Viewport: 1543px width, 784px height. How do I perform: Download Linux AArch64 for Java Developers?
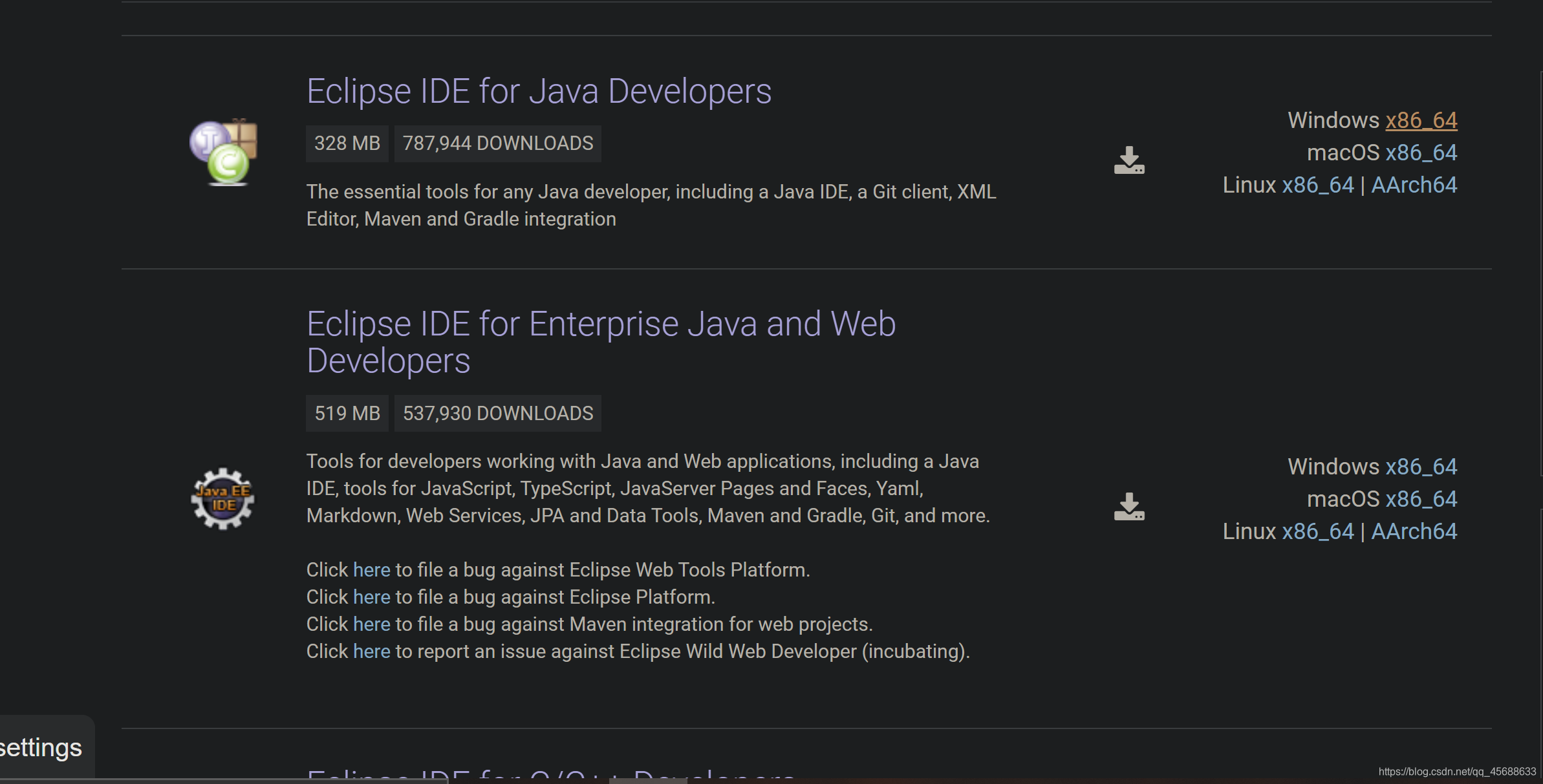pyautogui.click(x=1414, y=185)
